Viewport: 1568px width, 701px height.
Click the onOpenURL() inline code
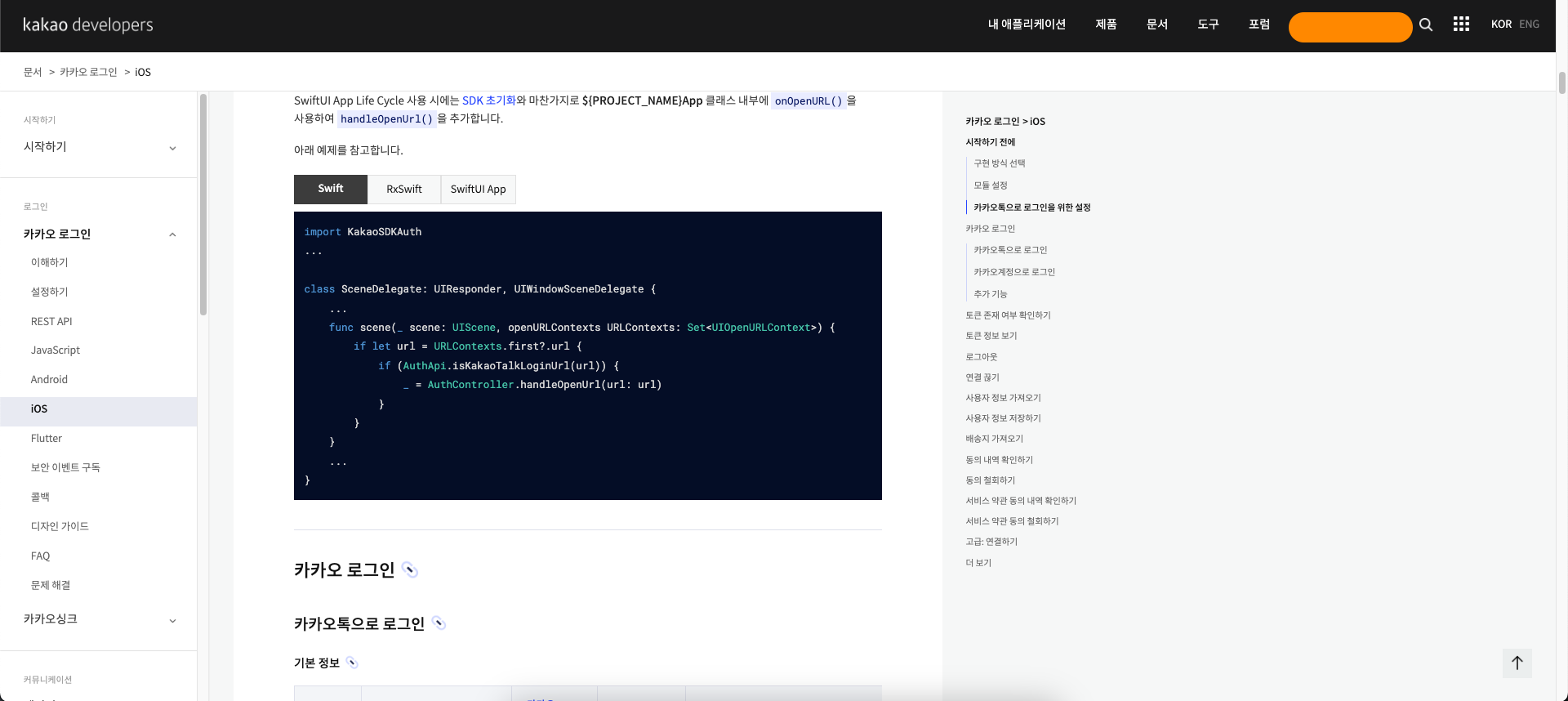pos(808,101)
